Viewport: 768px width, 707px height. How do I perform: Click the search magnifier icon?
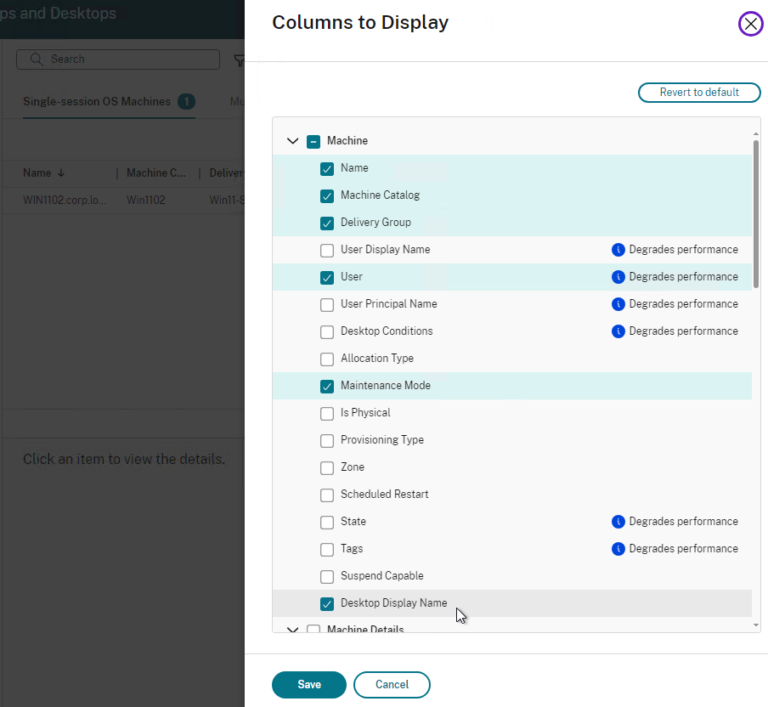[x=36, y=60]
